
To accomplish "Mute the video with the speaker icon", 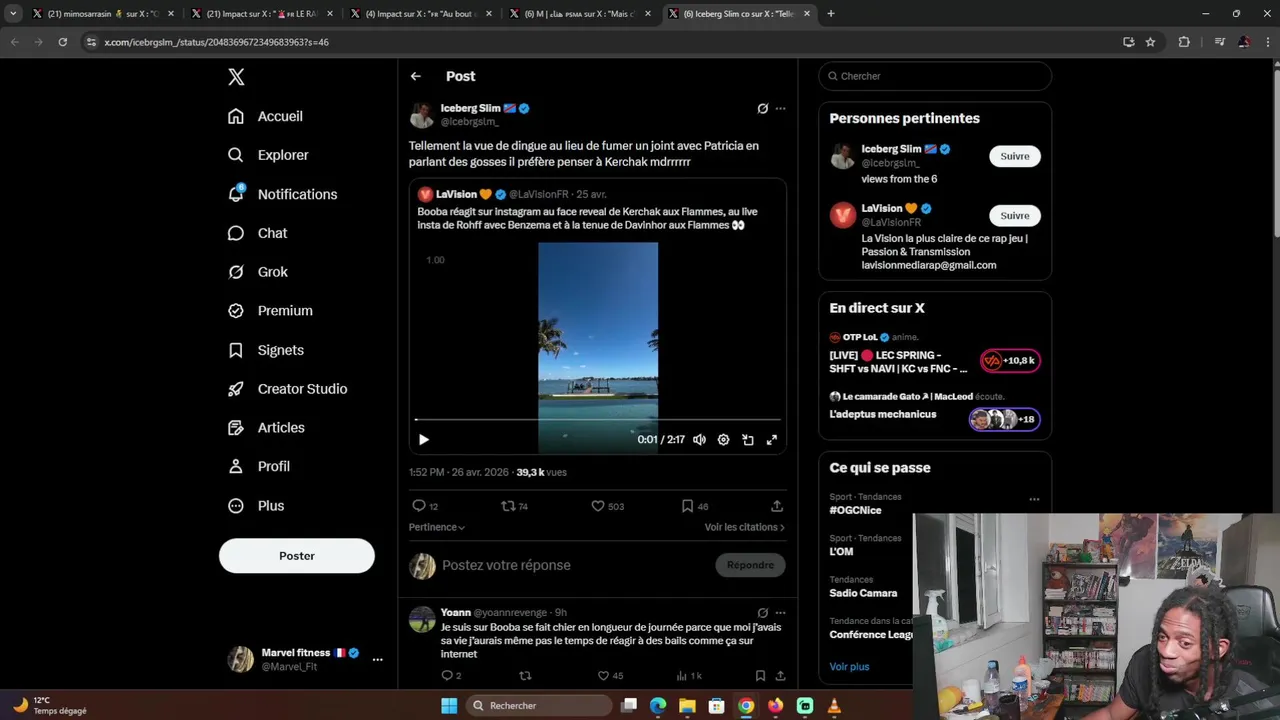I will coord(699,440).
